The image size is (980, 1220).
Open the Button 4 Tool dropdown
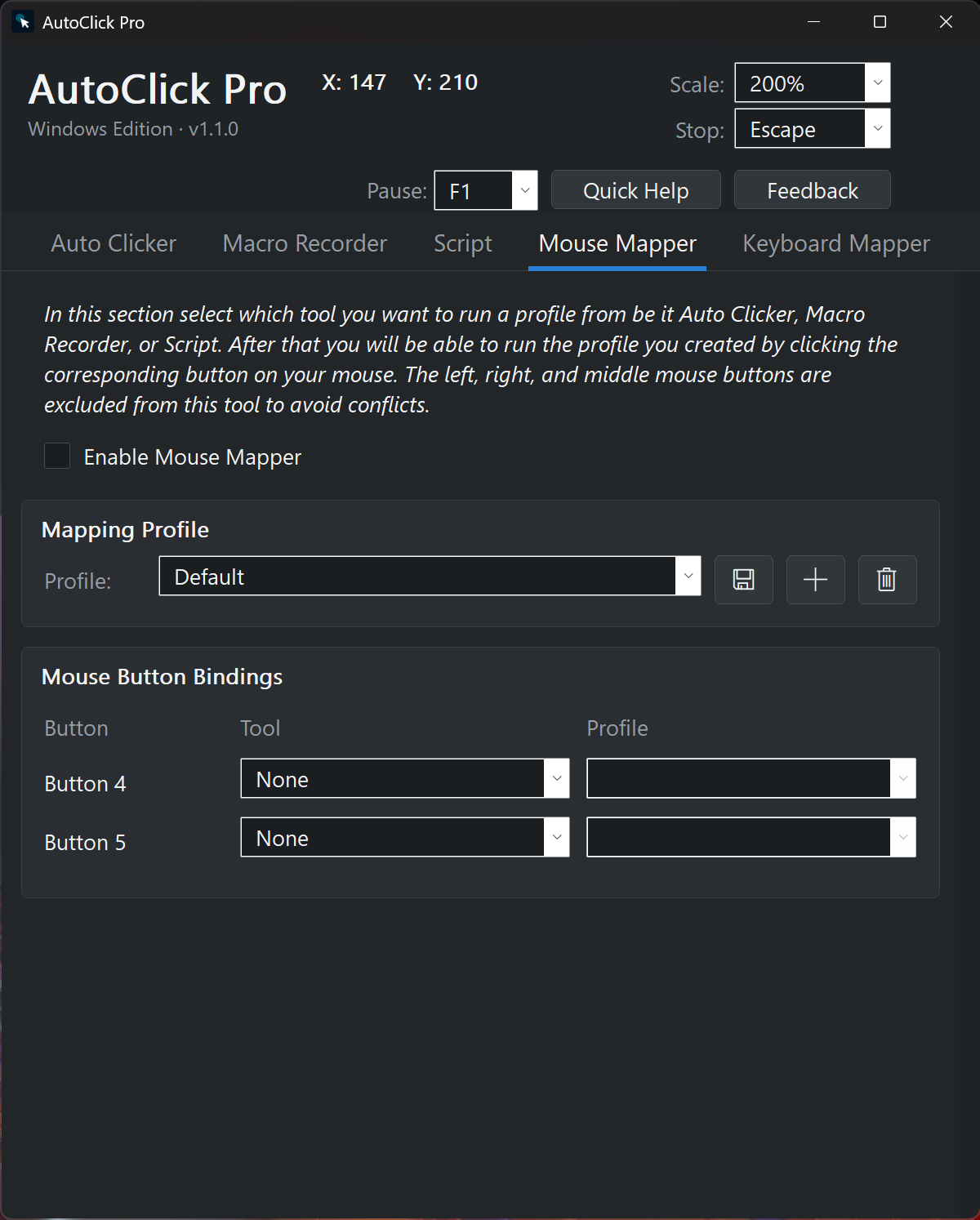[x=405, y=778]
